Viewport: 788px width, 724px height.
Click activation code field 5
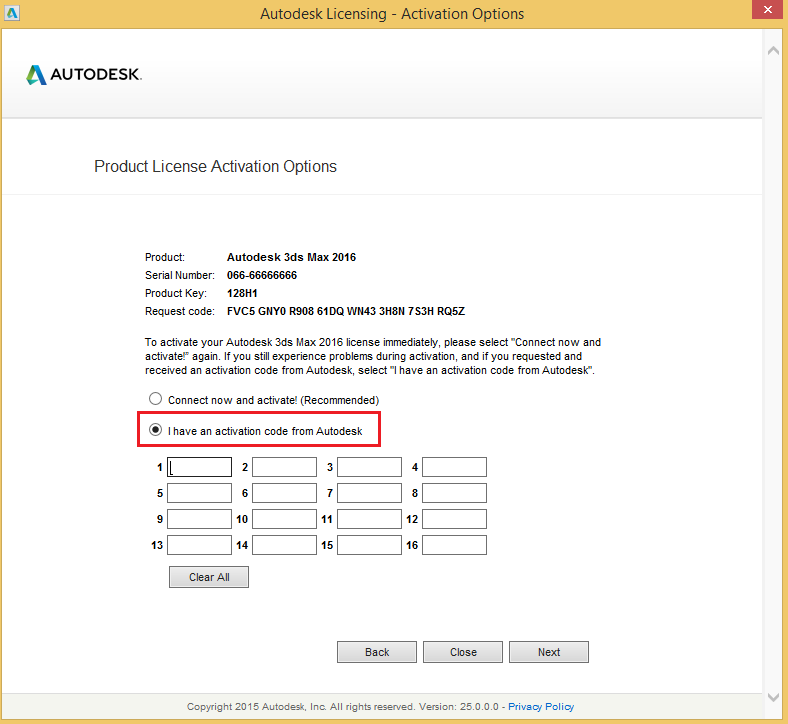pyautogui.click(x=200, y=493)
